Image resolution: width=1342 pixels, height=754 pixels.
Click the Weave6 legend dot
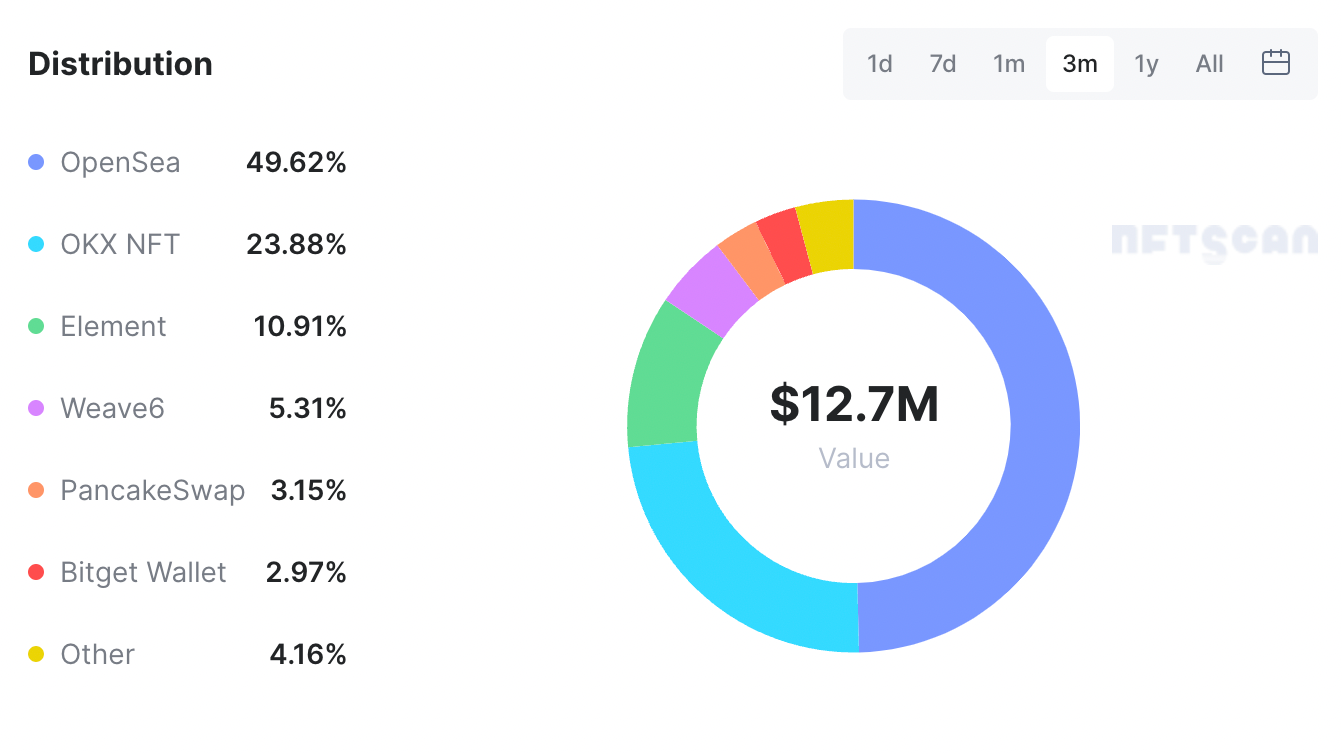tap(36, 408)
